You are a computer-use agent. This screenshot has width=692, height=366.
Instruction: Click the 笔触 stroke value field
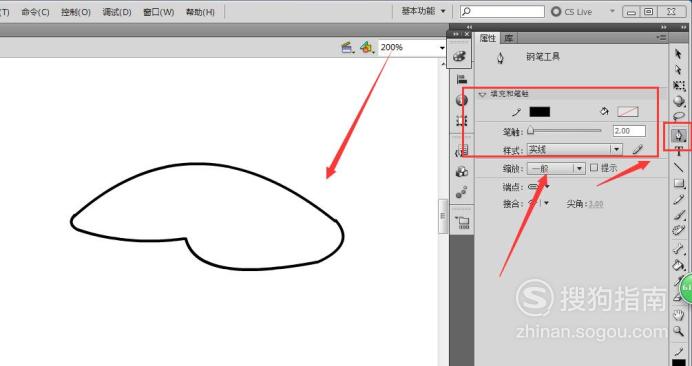629,131
